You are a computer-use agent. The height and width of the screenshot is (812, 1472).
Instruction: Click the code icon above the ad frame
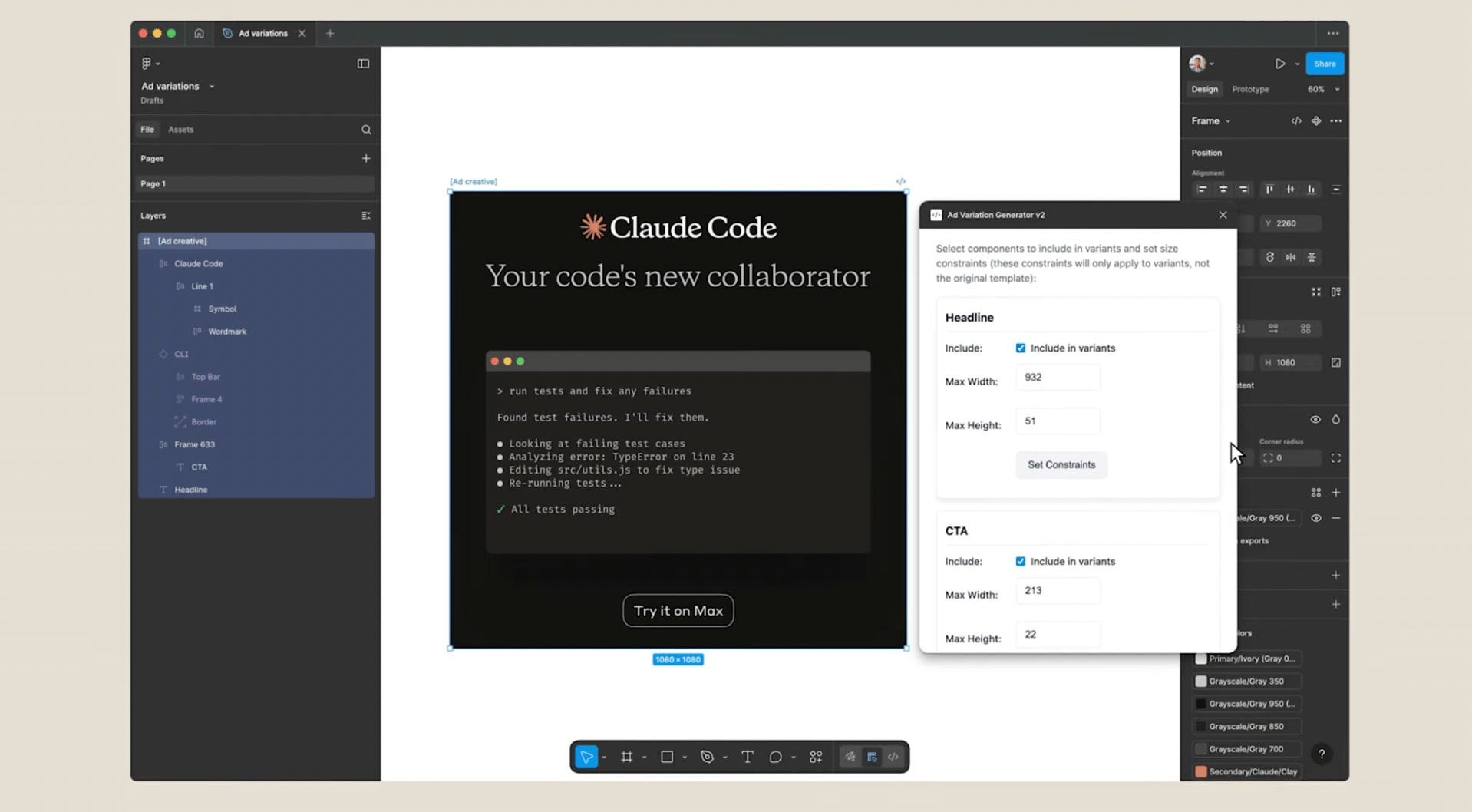(901, 182)
